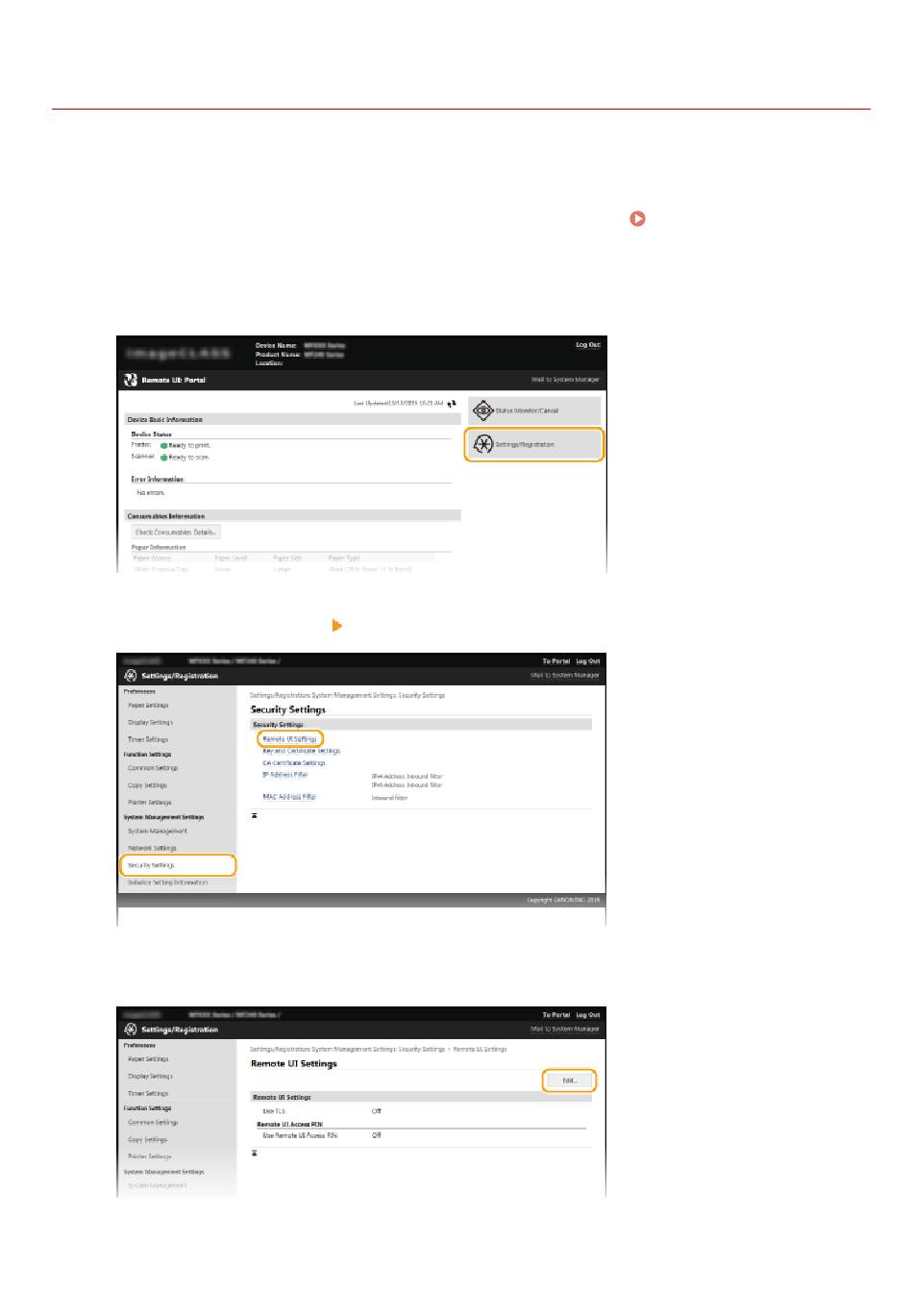Select Printer Settings in Security Settings page menu
The image size is (913, 1316).
150,803
